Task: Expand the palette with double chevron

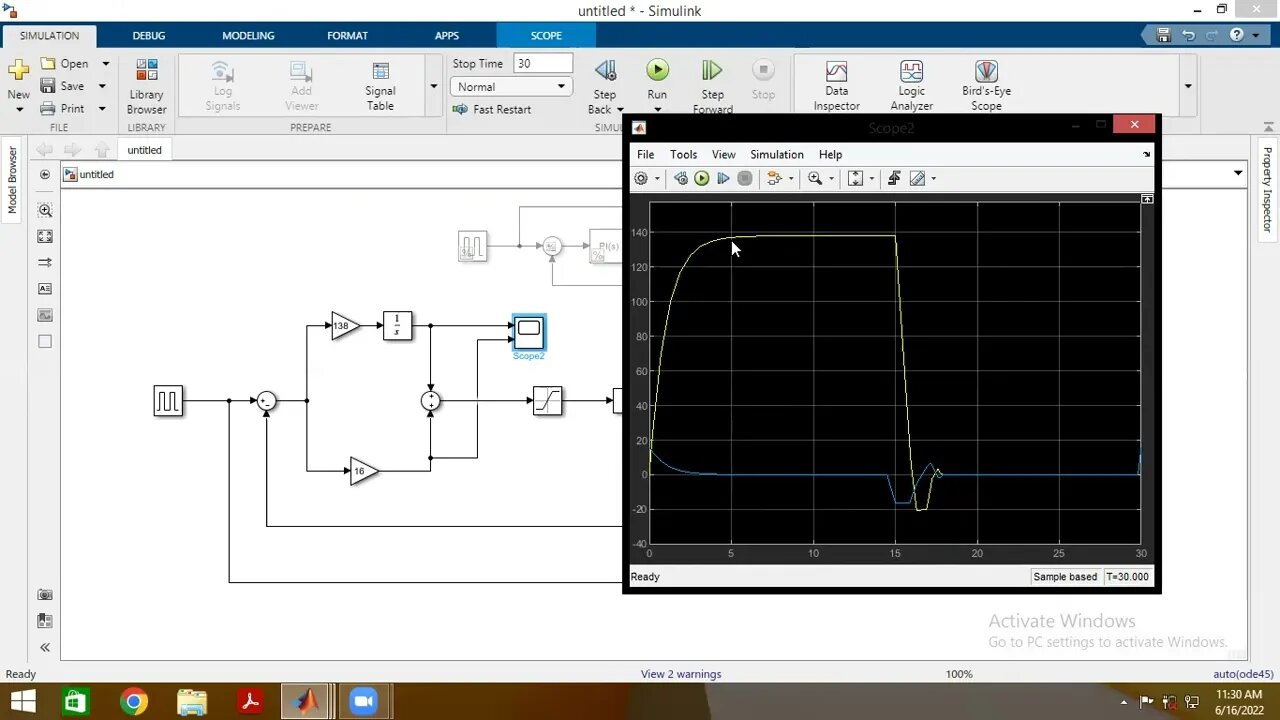Action: pyautogui.click(x=45, y=647)
